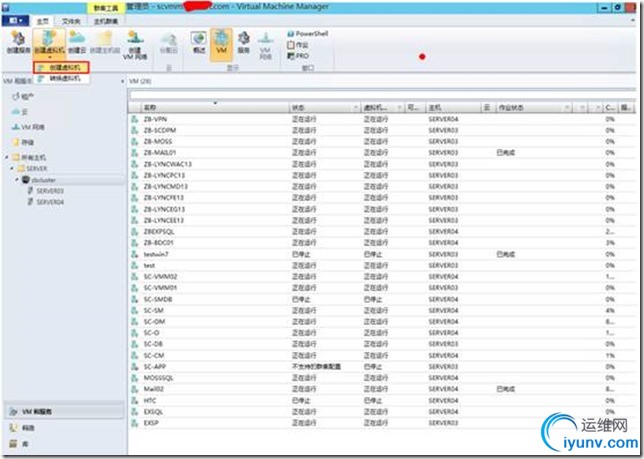Click the 构造 fabric workspace icon
This screenshot has width=644, height=459.
click(x=14, y=427)
